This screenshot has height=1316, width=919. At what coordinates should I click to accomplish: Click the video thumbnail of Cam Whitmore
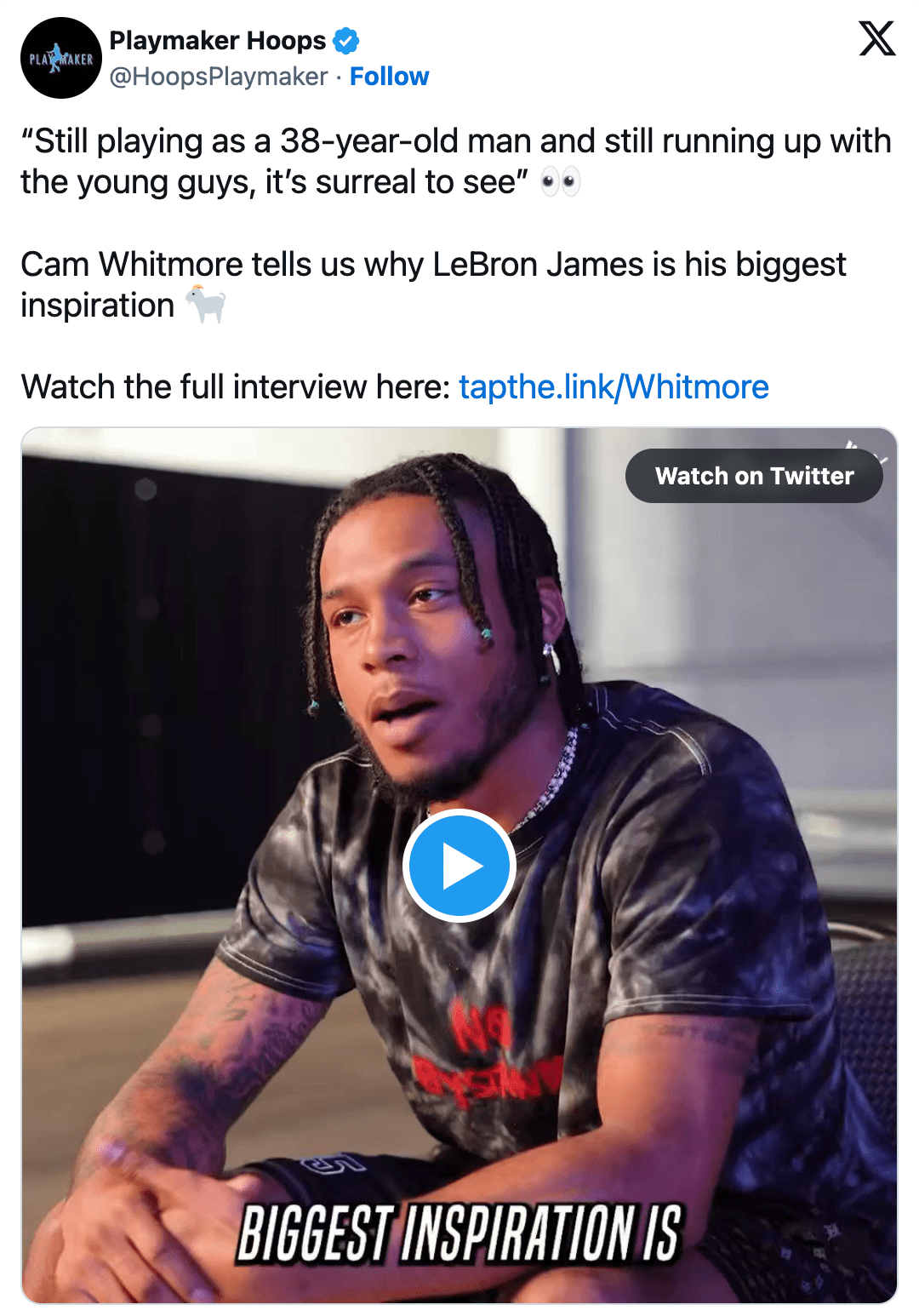tap(459, 866)
